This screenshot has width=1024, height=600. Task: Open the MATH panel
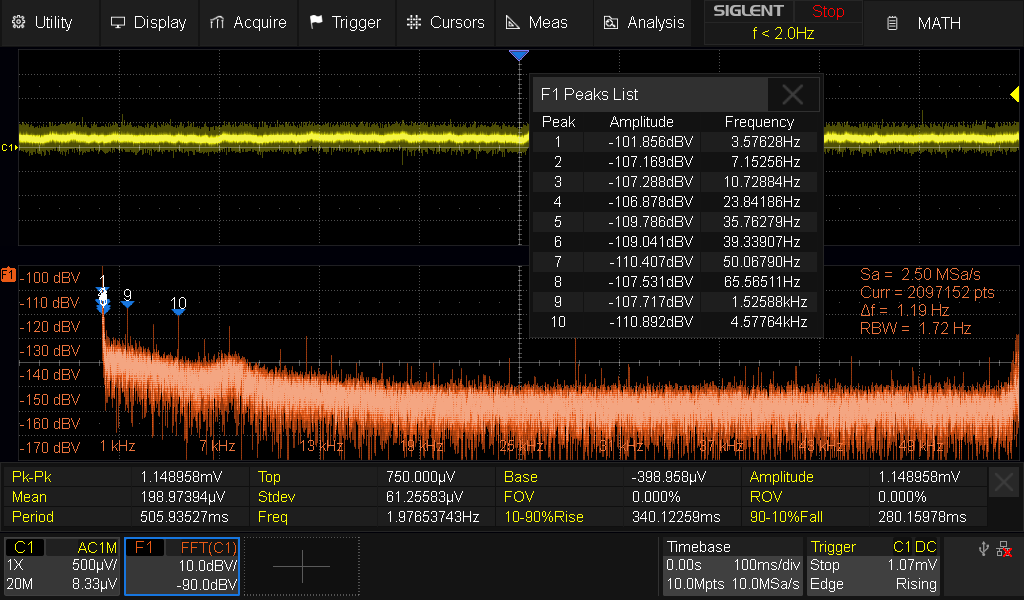tap(926, 22)
